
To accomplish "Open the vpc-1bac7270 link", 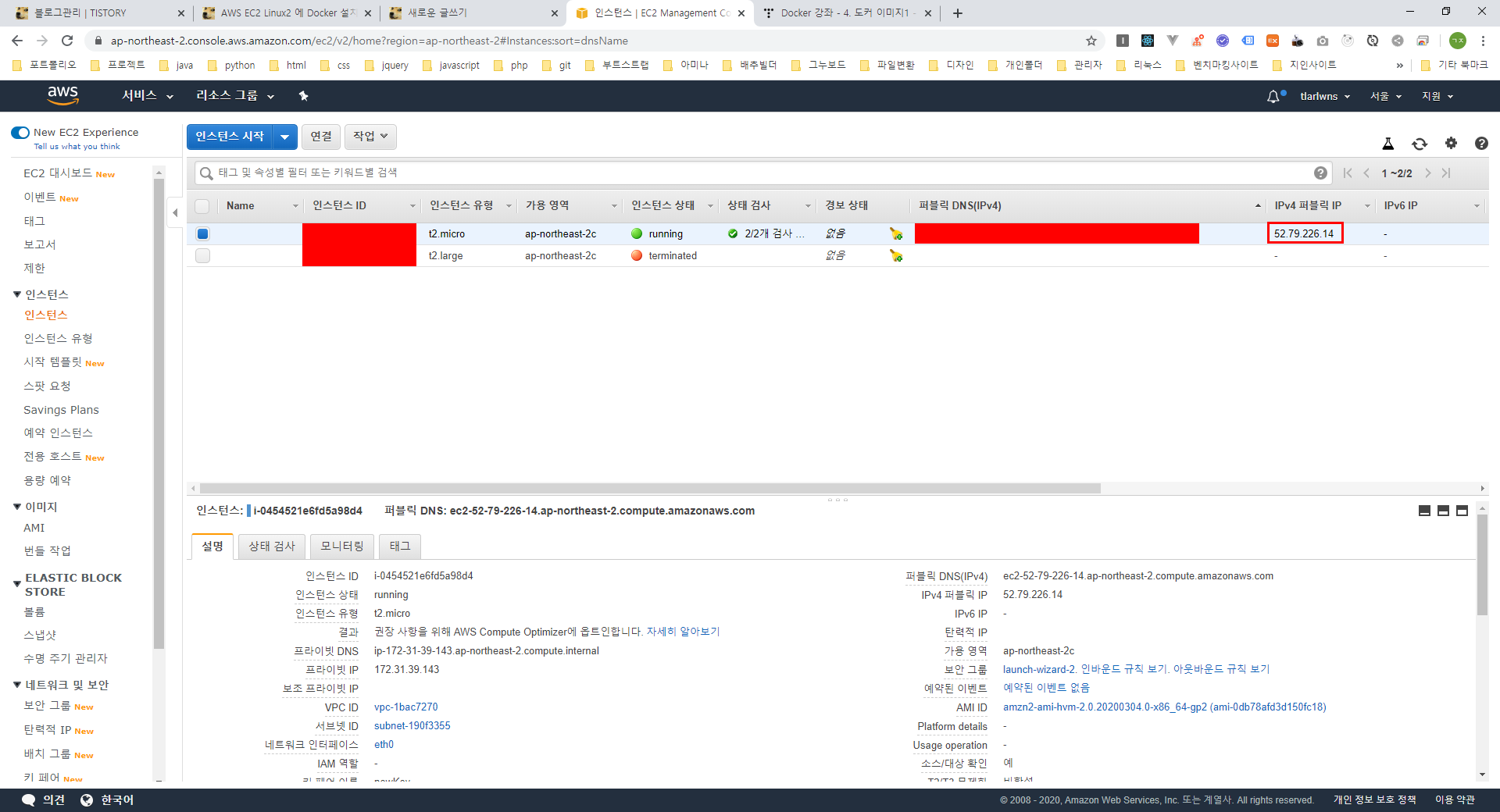I will (x=405, y=707).
